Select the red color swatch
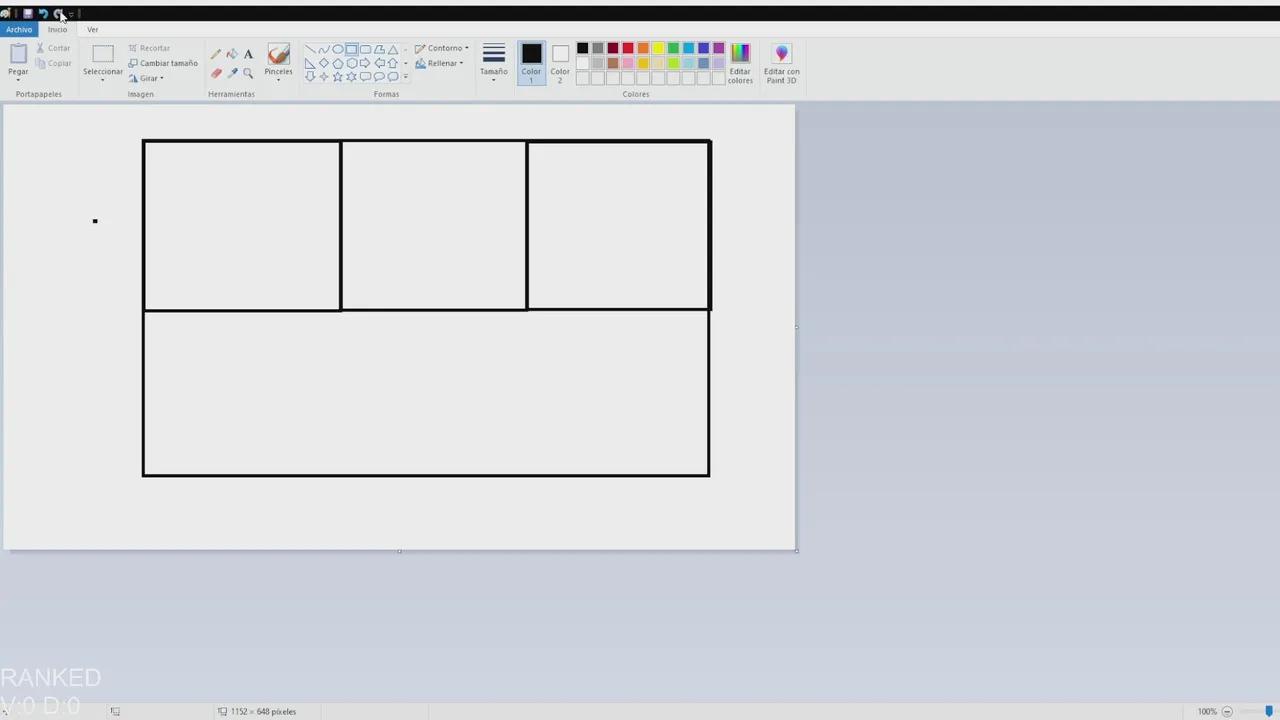 (627, 48)
